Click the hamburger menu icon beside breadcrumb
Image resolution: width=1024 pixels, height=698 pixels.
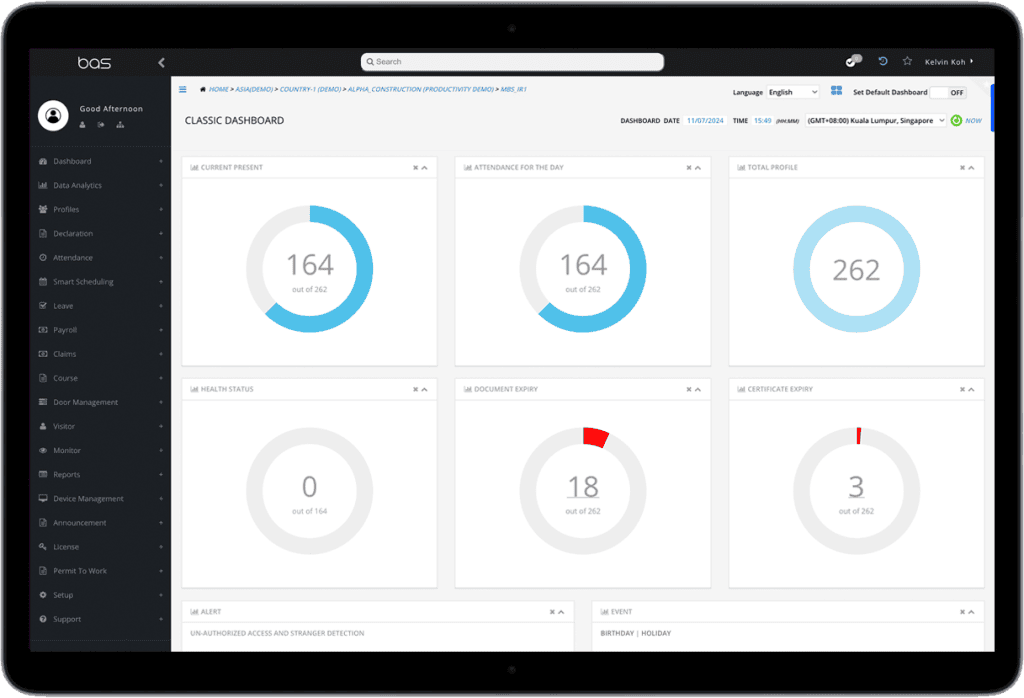183,89
